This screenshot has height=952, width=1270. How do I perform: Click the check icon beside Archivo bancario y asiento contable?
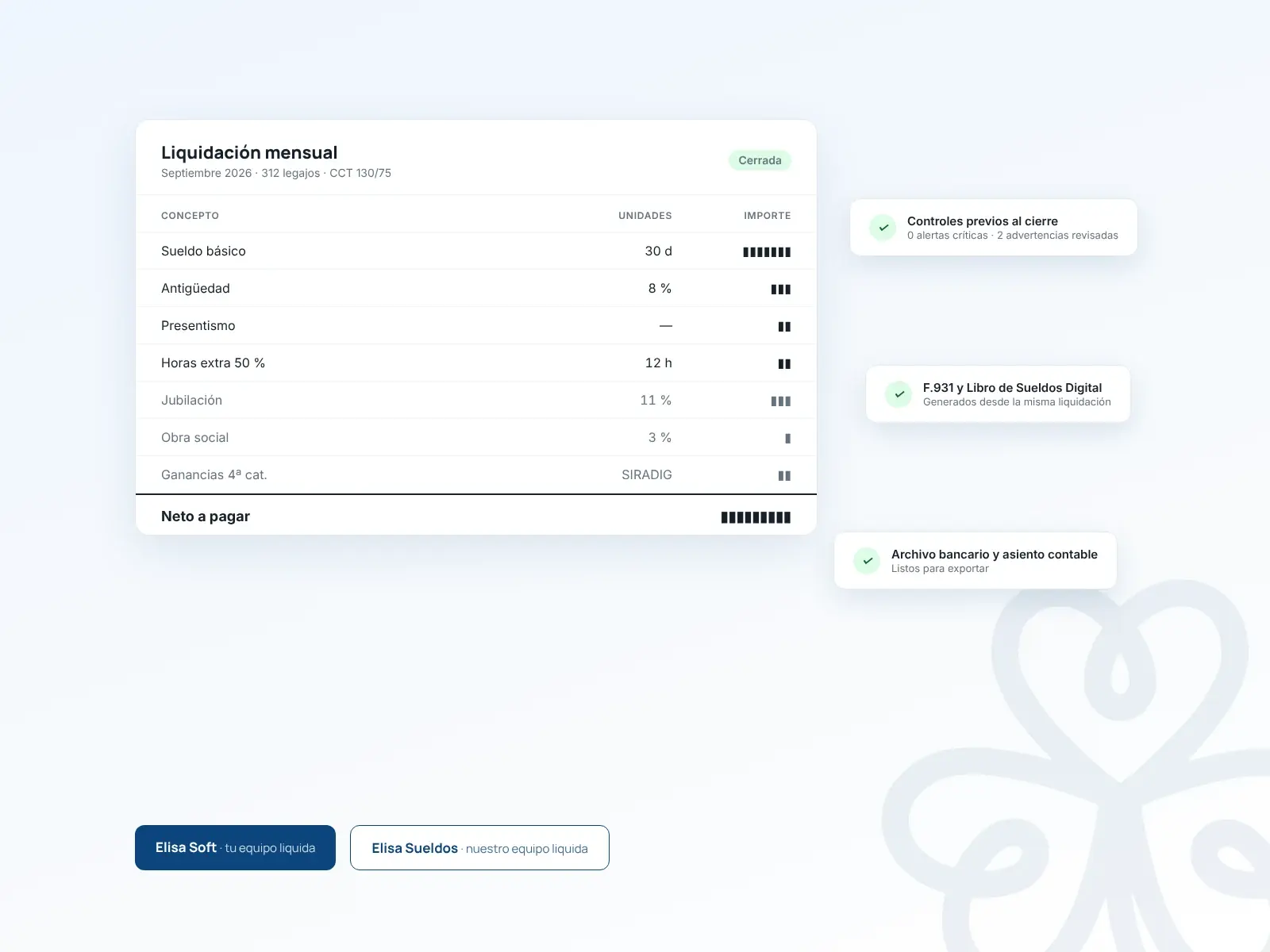tap(867, 561)
